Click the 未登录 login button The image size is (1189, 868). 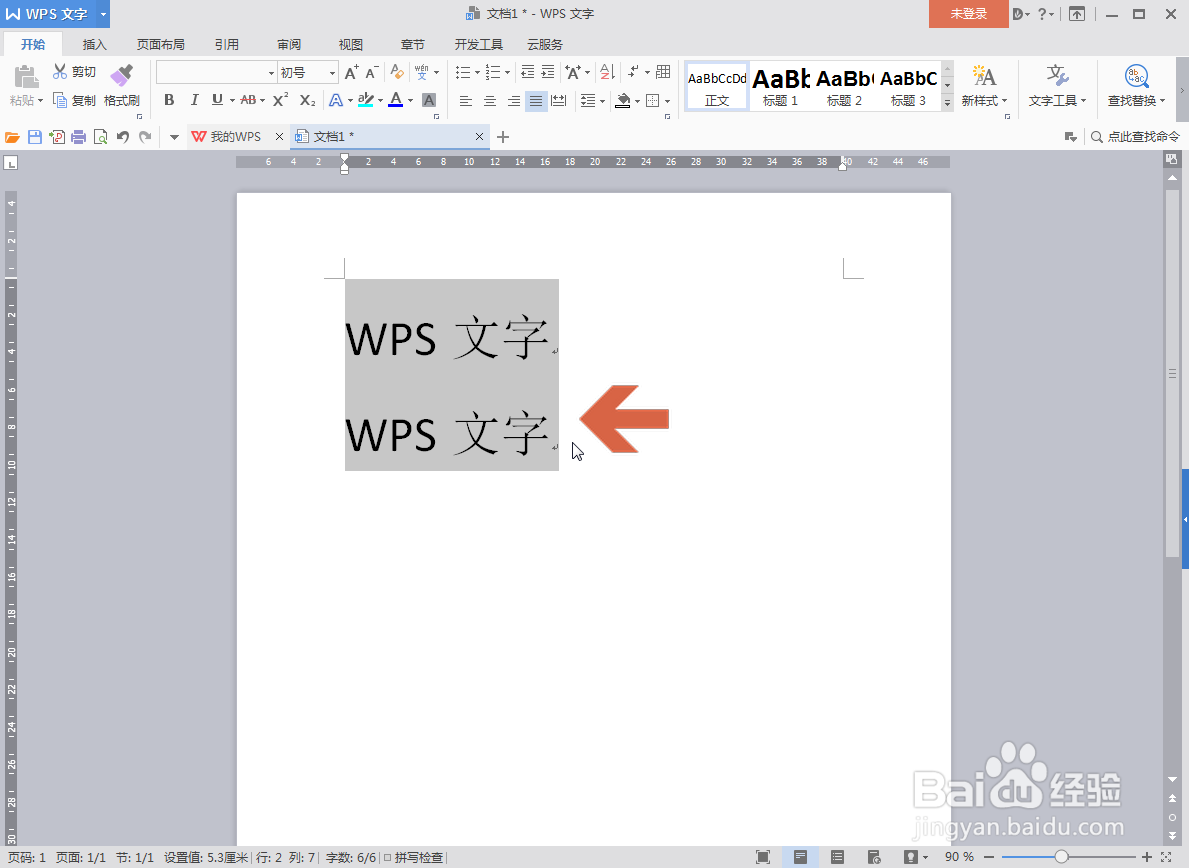[969, 14]
